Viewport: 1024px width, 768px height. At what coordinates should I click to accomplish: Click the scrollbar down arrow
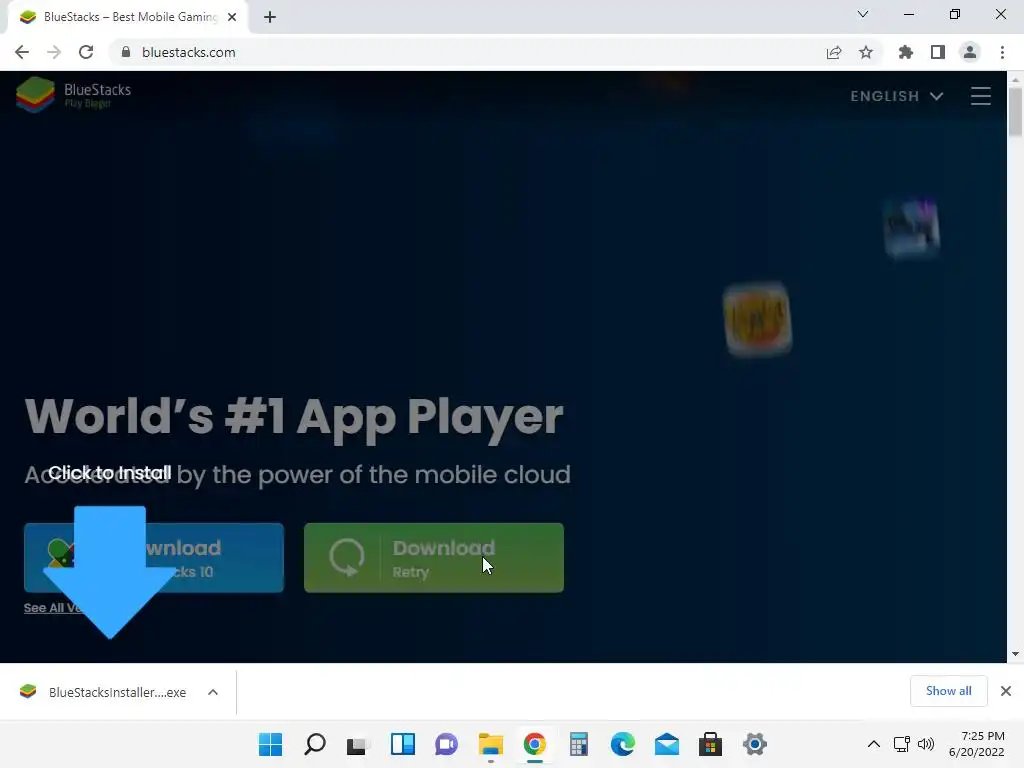click(1015, 654)
